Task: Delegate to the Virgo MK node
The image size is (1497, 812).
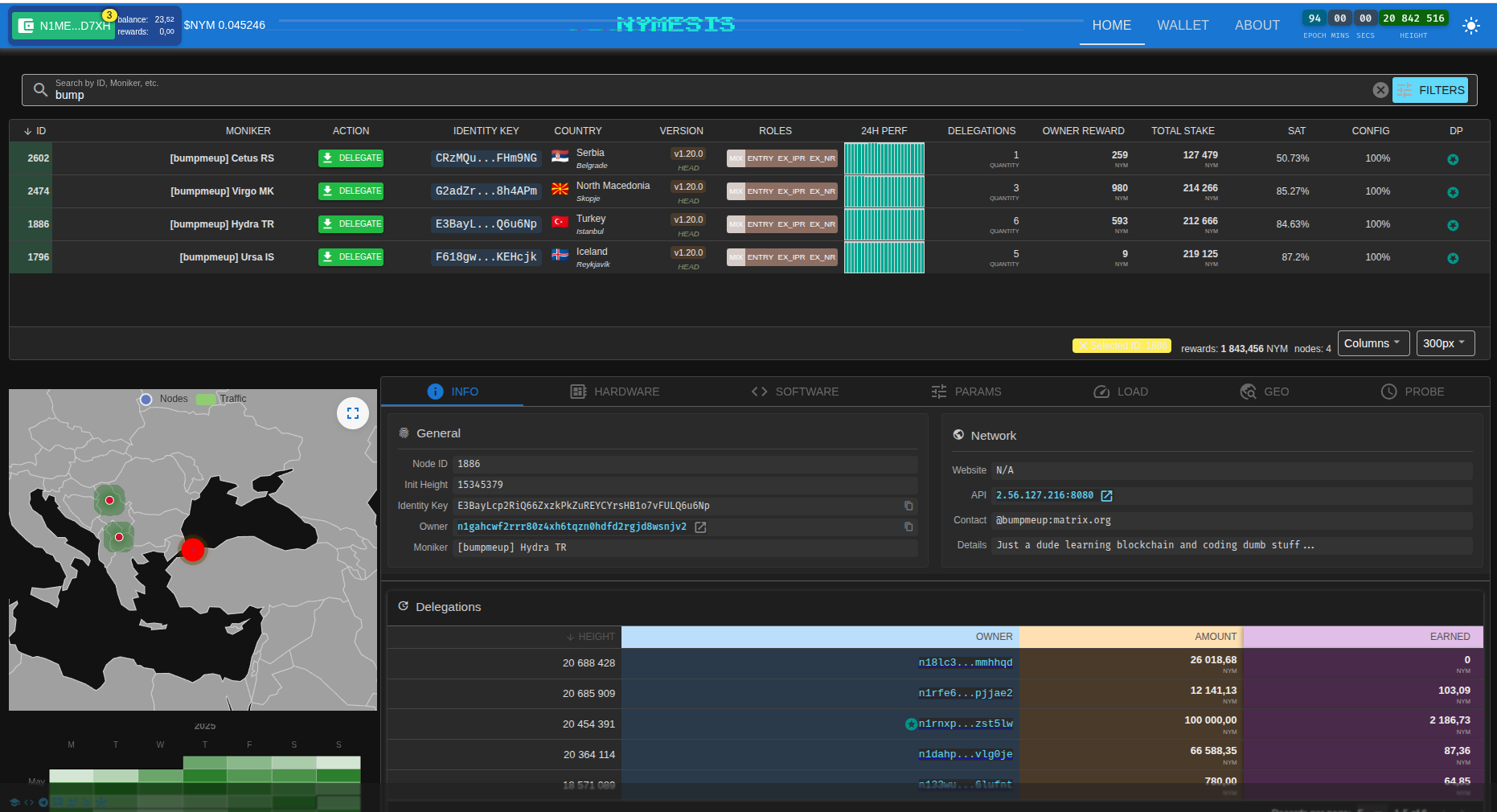Action: pyautogui.click(x=351, y=191)
